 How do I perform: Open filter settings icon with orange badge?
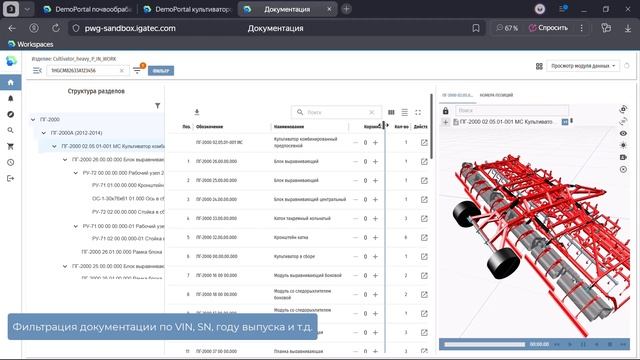(x=138, y=70)
